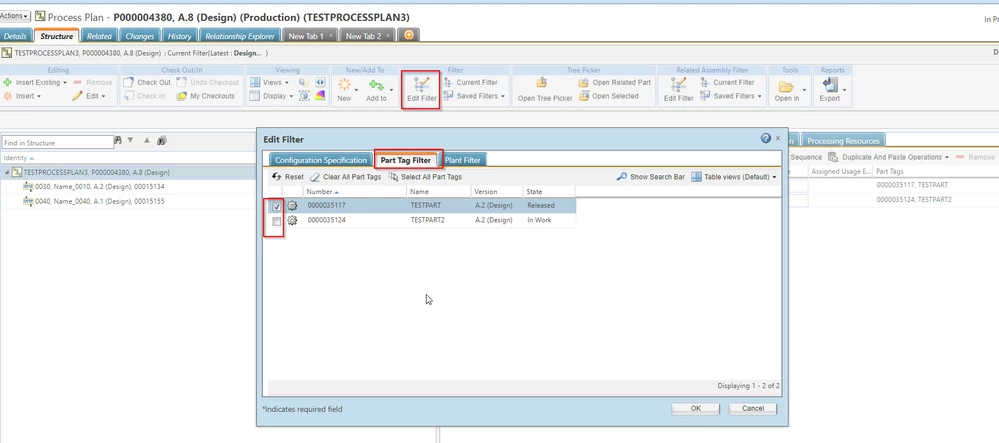Check the checkbox for 0000035124

[x=277, y=221]
